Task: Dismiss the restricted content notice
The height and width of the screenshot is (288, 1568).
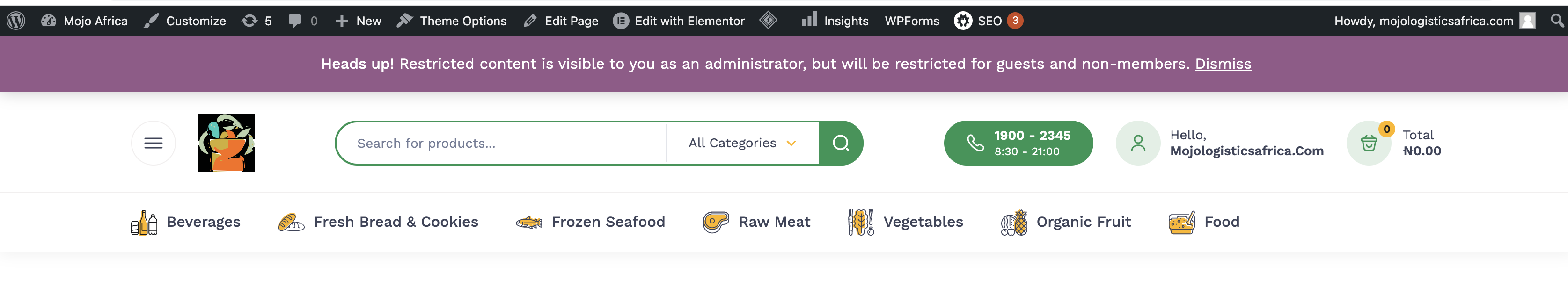Action: click(x=1222, y=64)
